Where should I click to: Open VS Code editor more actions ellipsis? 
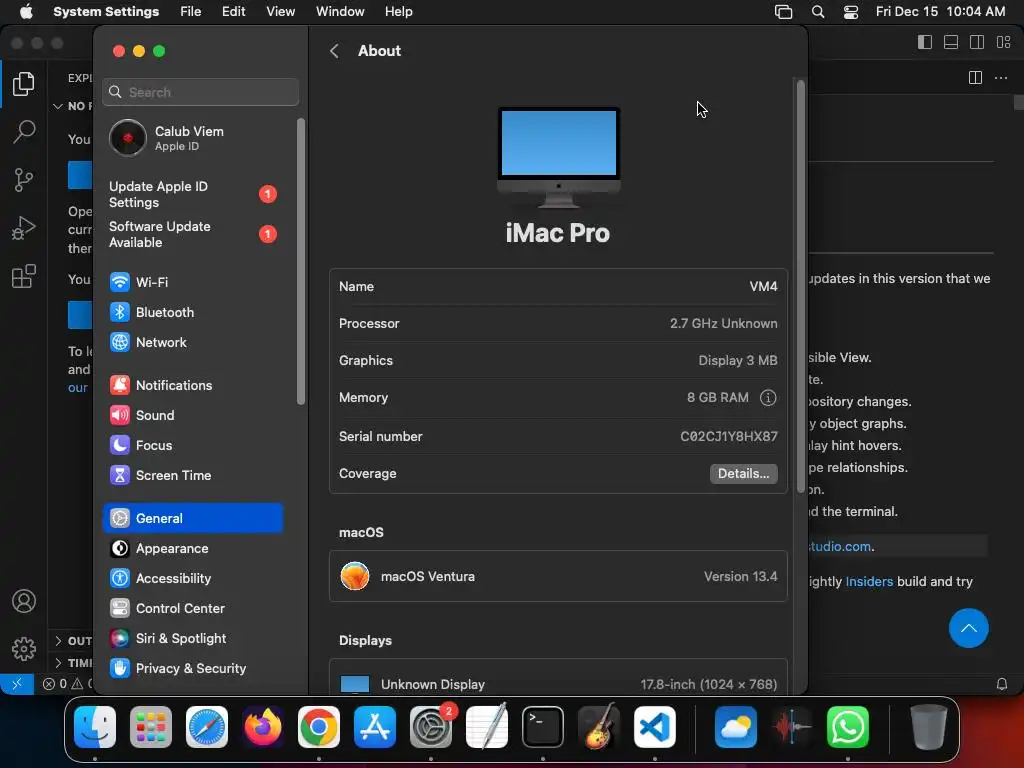[1000, 78]
